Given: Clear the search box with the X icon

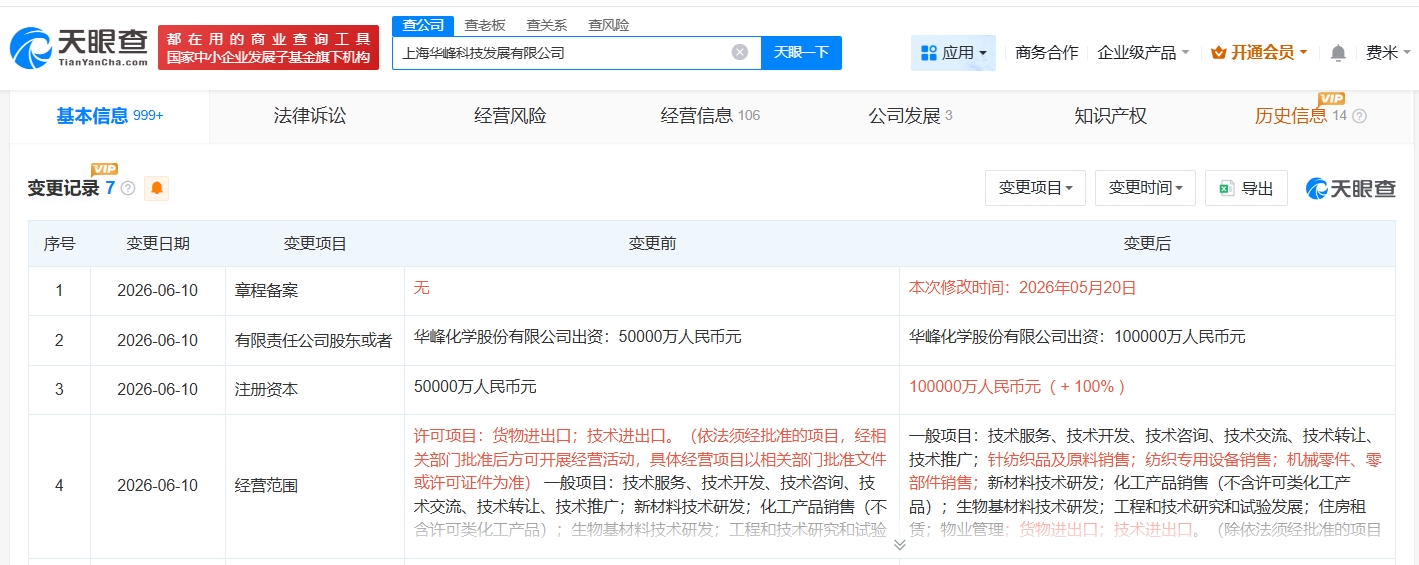Looking at the screenshot, I should [739, 53].
